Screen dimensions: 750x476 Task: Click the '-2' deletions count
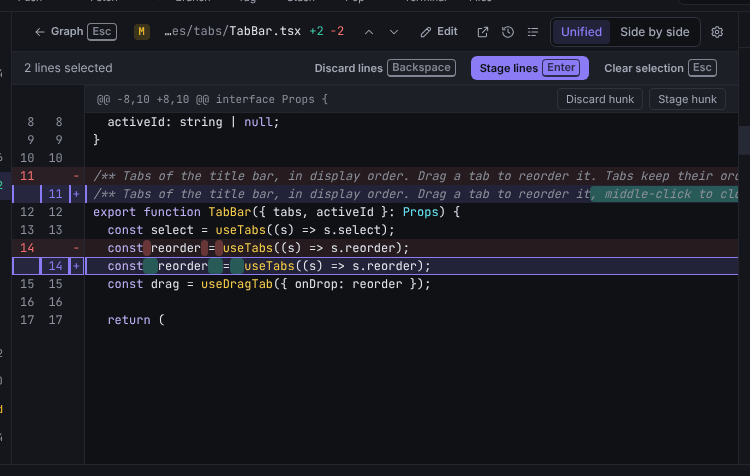pos(337,32)
